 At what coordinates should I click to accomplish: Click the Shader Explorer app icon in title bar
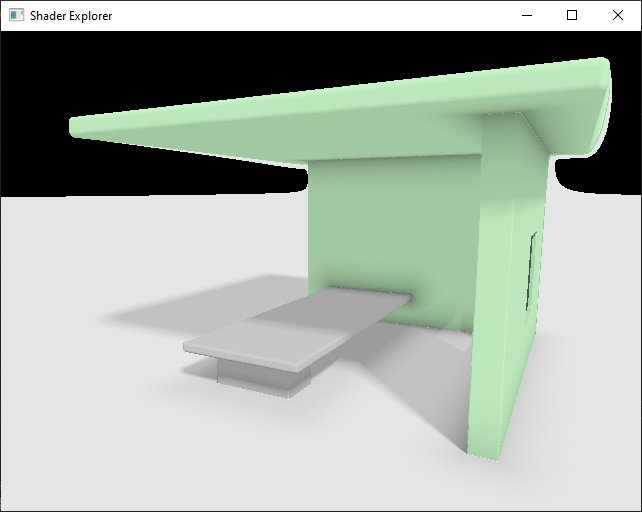(16, 16)
